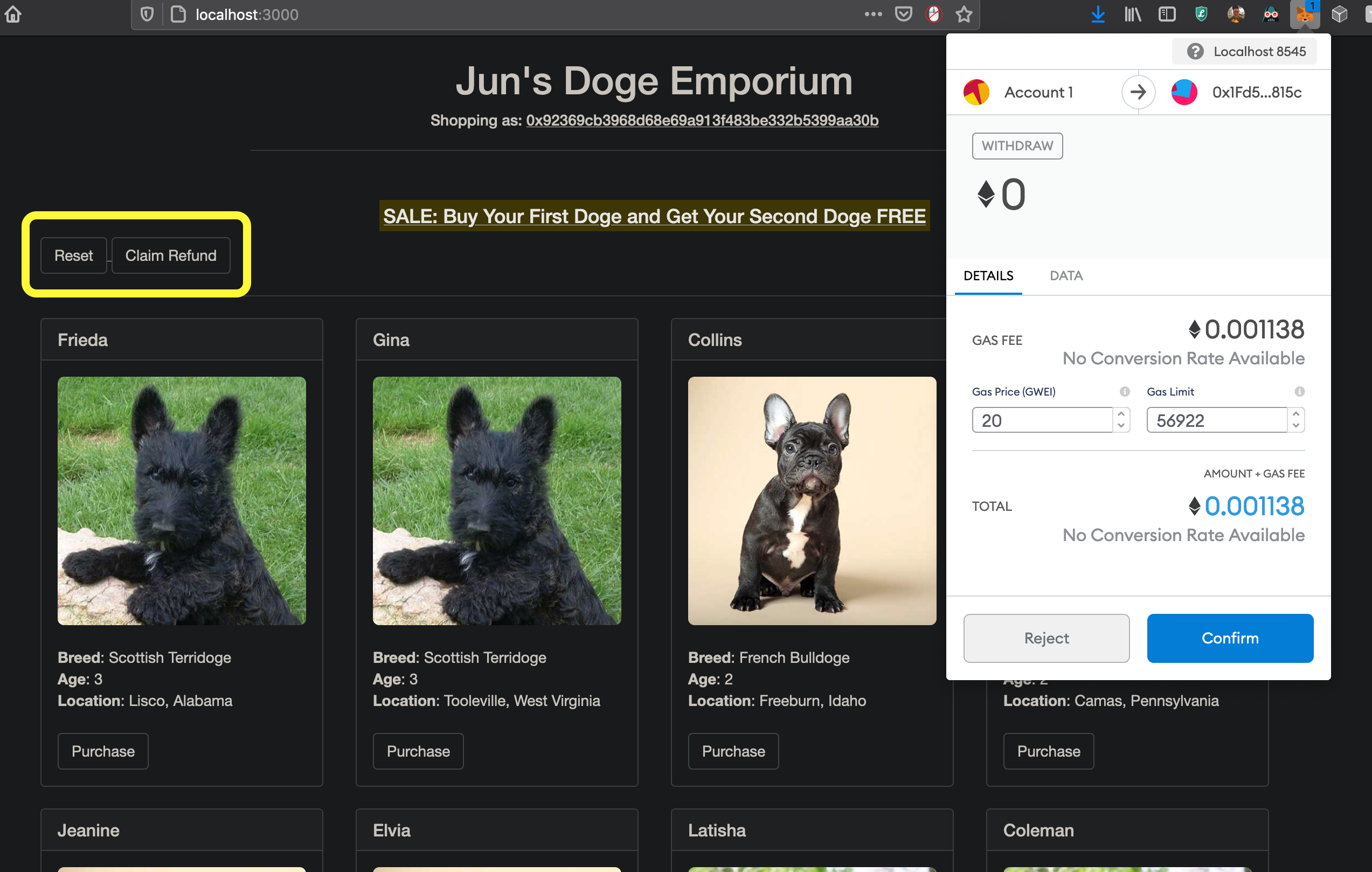Open the Library bookshelf icon
Image resolution: width=1372 pixels, height=872 pixels.
click(1133, 13)
